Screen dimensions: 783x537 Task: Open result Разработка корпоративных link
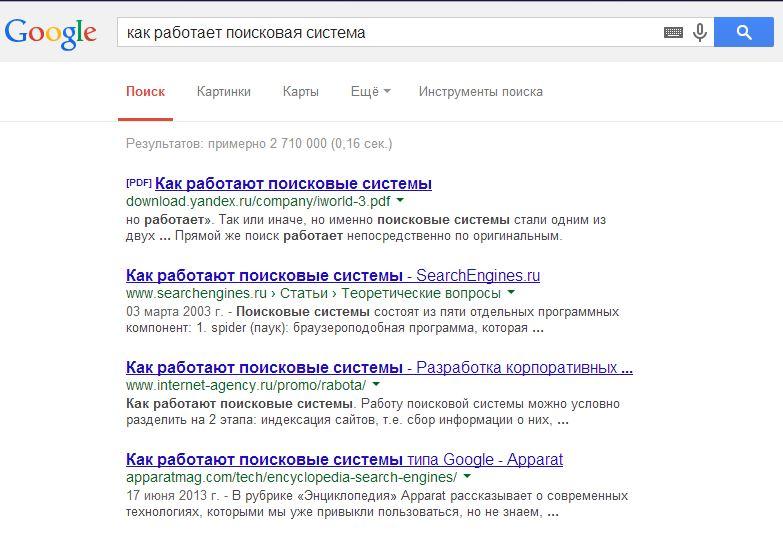point(379,367)
